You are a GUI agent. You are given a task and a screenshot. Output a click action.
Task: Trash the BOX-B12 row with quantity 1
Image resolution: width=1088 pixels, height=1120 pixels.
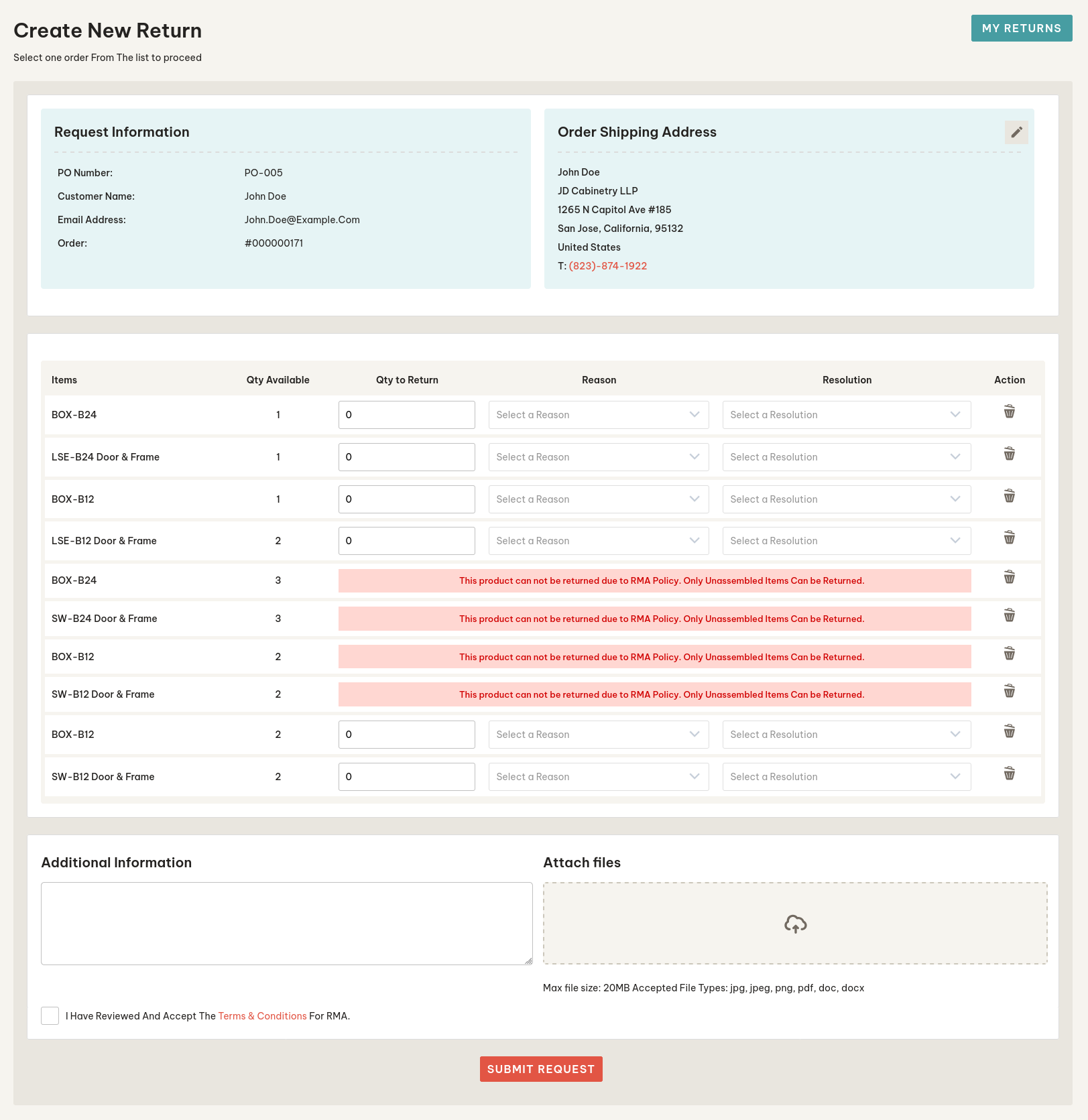(x=1009, y=496)
